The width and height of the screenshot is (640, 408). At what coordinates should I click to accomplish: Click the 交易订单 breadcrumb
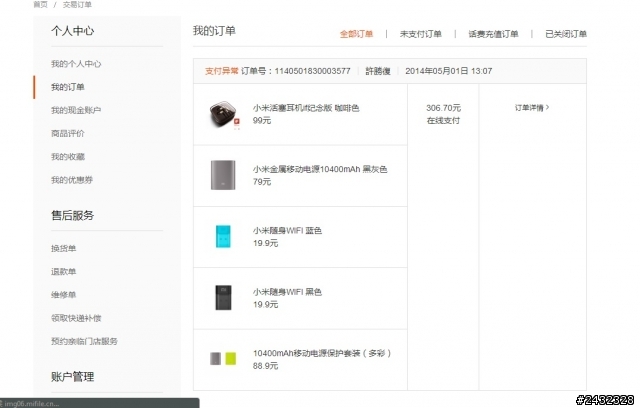click(77, 4)
